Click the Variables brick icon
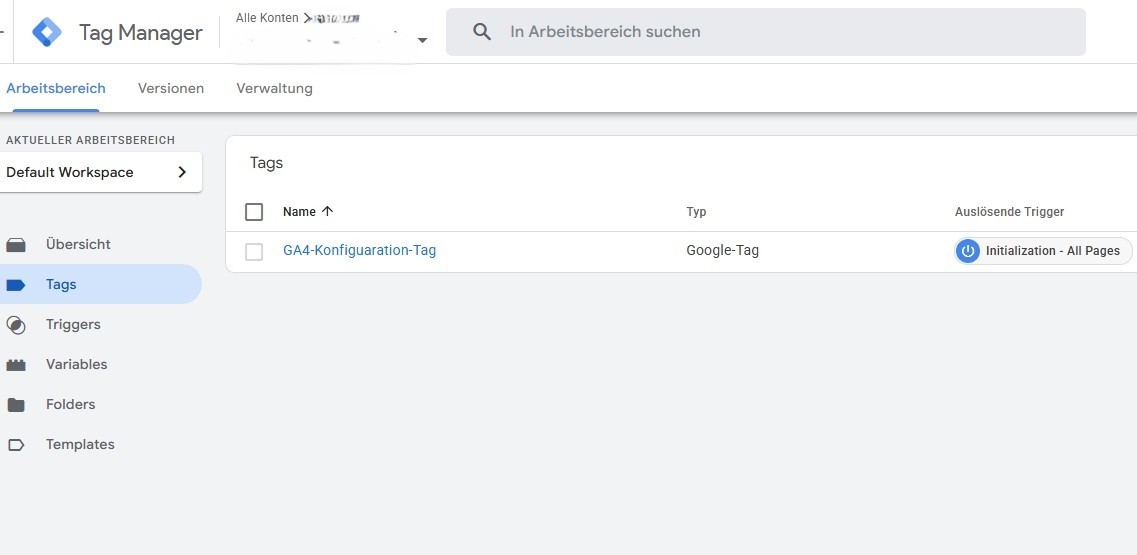Screen dimensions: 1137x555 [x=16, y=365]
